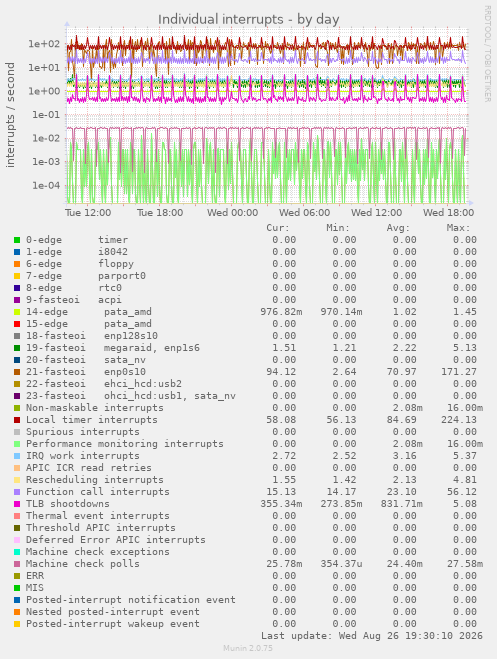Image resolution: width=497 pixels, height=659 pixels.
Task: Click the RRDTOOL / TOBI OETIKER vertical watermark
Action: click(x=488, y=53)
